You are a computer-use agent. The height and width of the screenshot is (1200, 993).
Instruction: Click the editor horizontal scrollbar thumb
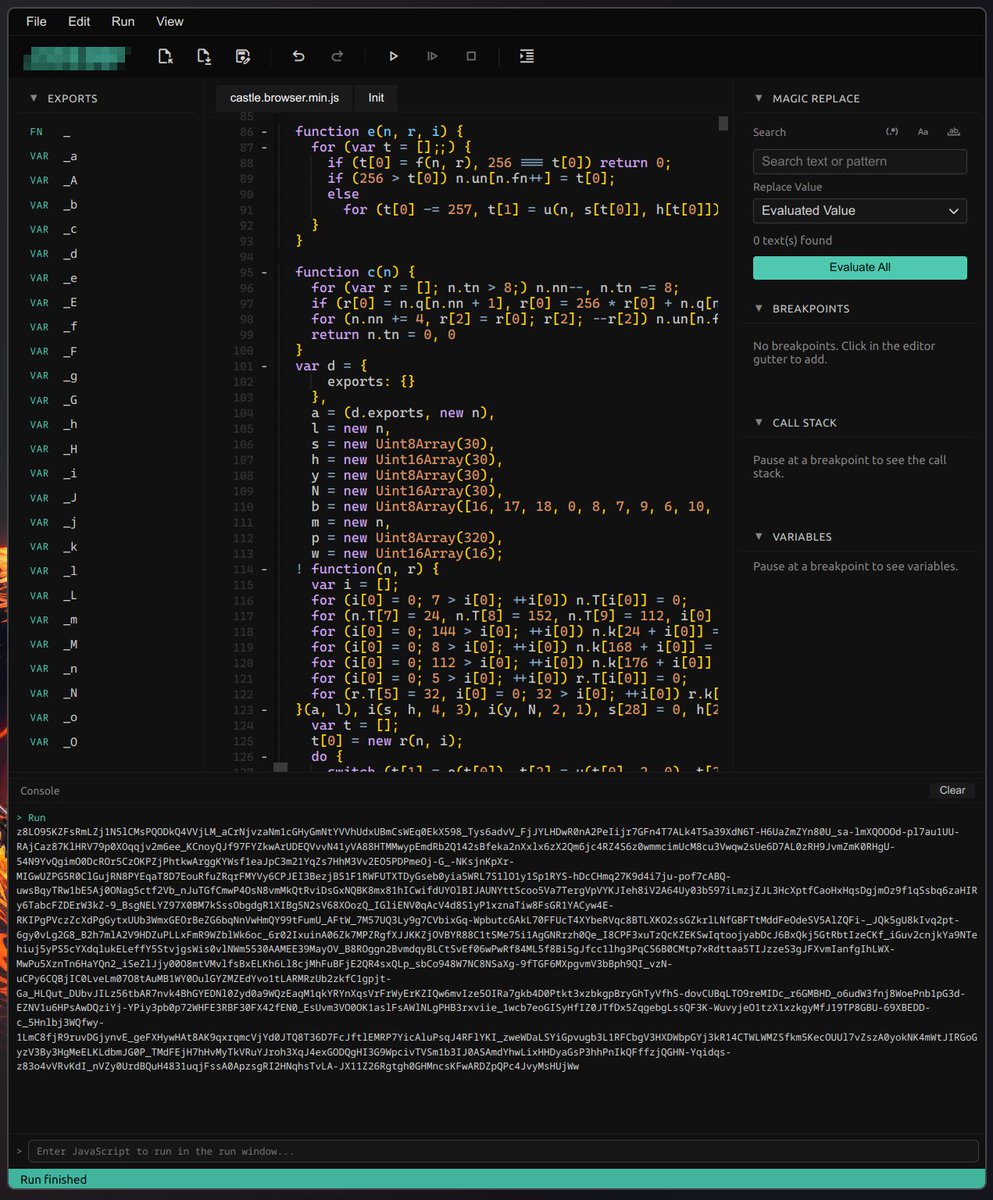[x=281, y=767]
